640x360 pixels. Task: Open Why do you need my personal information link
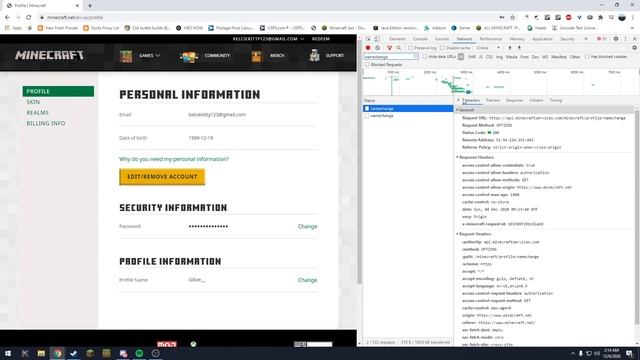click(174, 159)
